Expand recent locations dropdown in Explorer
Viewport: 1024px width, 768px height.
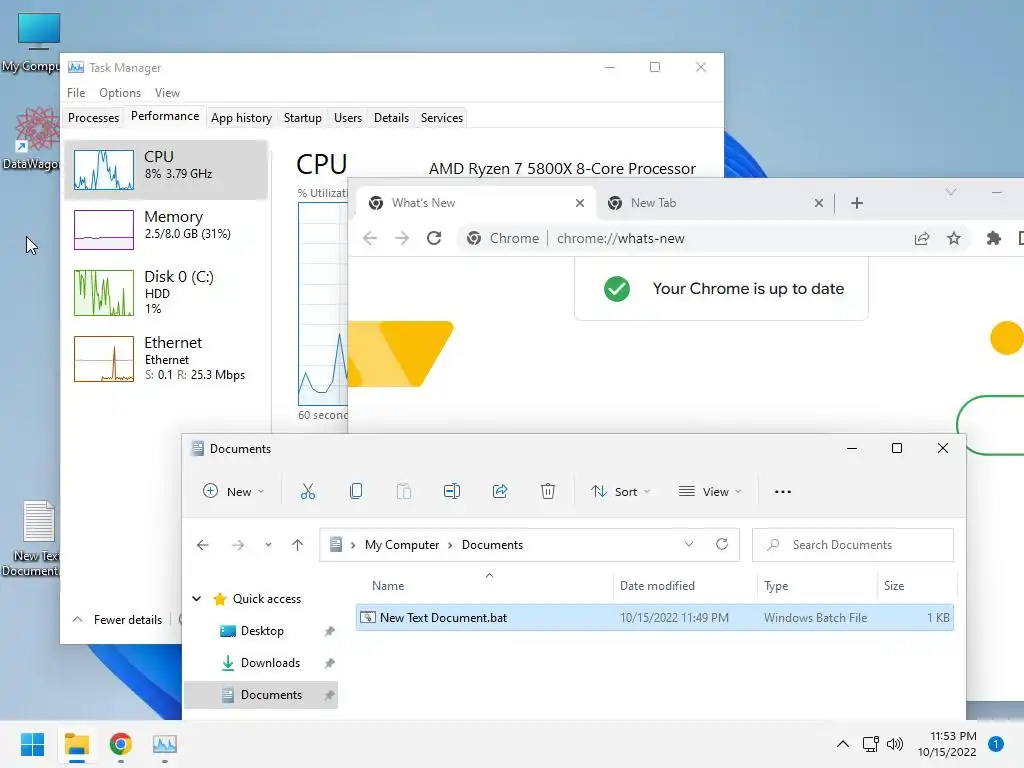pos(268,545)
